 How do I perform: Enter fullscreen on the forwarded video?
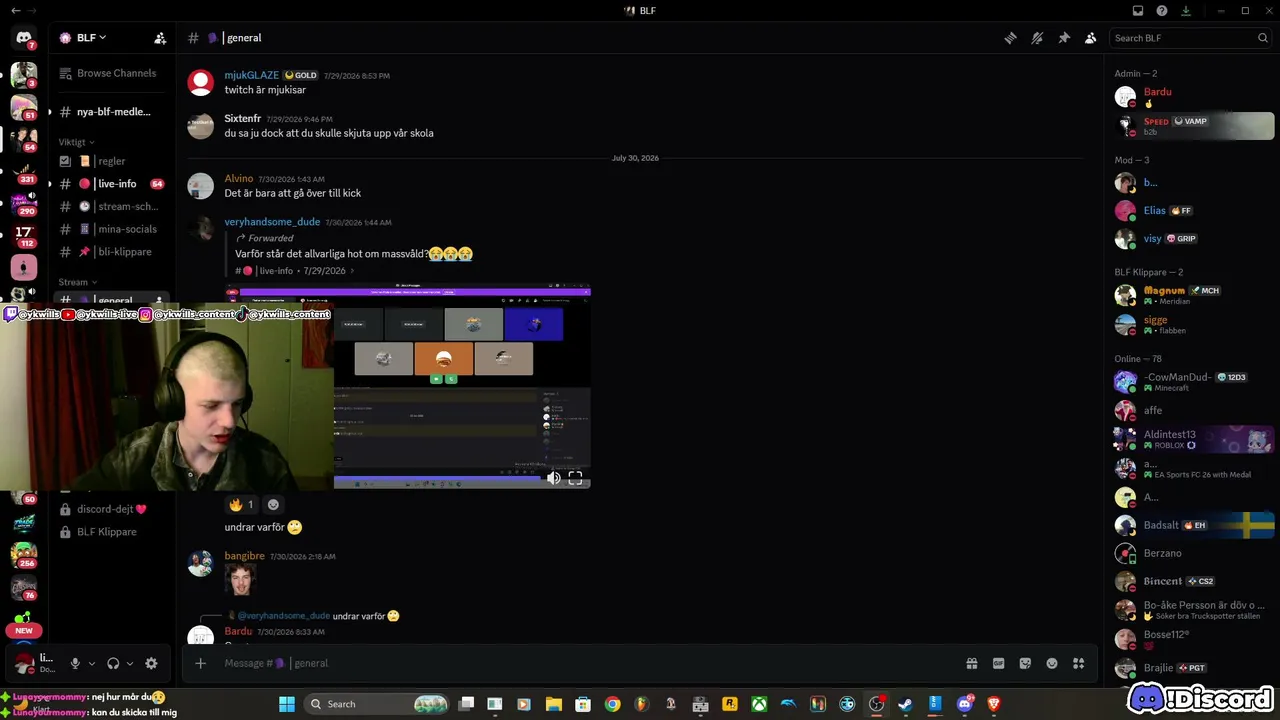[x=575, y=478]
